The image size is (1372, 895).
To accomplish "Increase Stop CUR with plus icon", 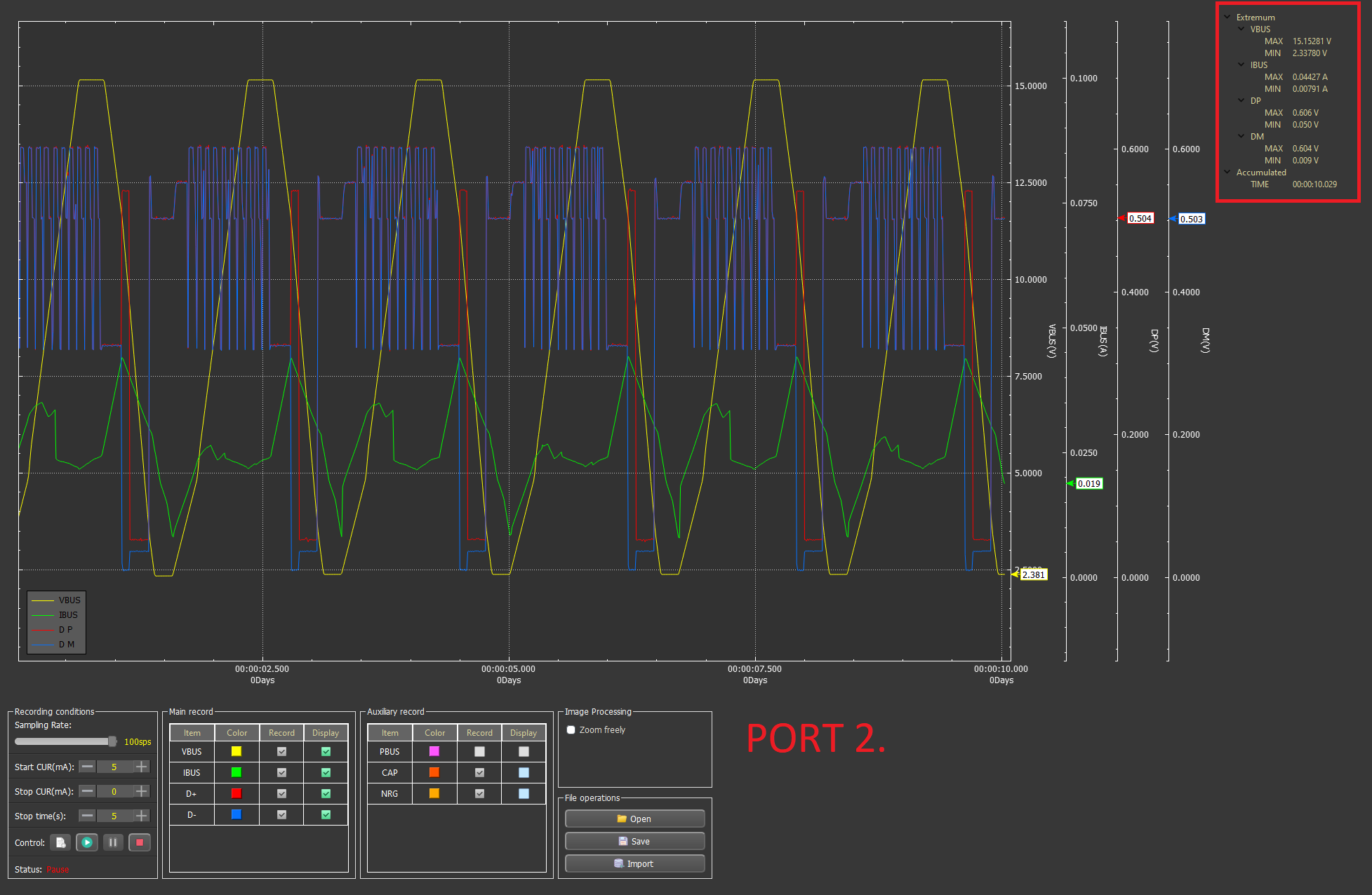I will [x=142, y=791].
